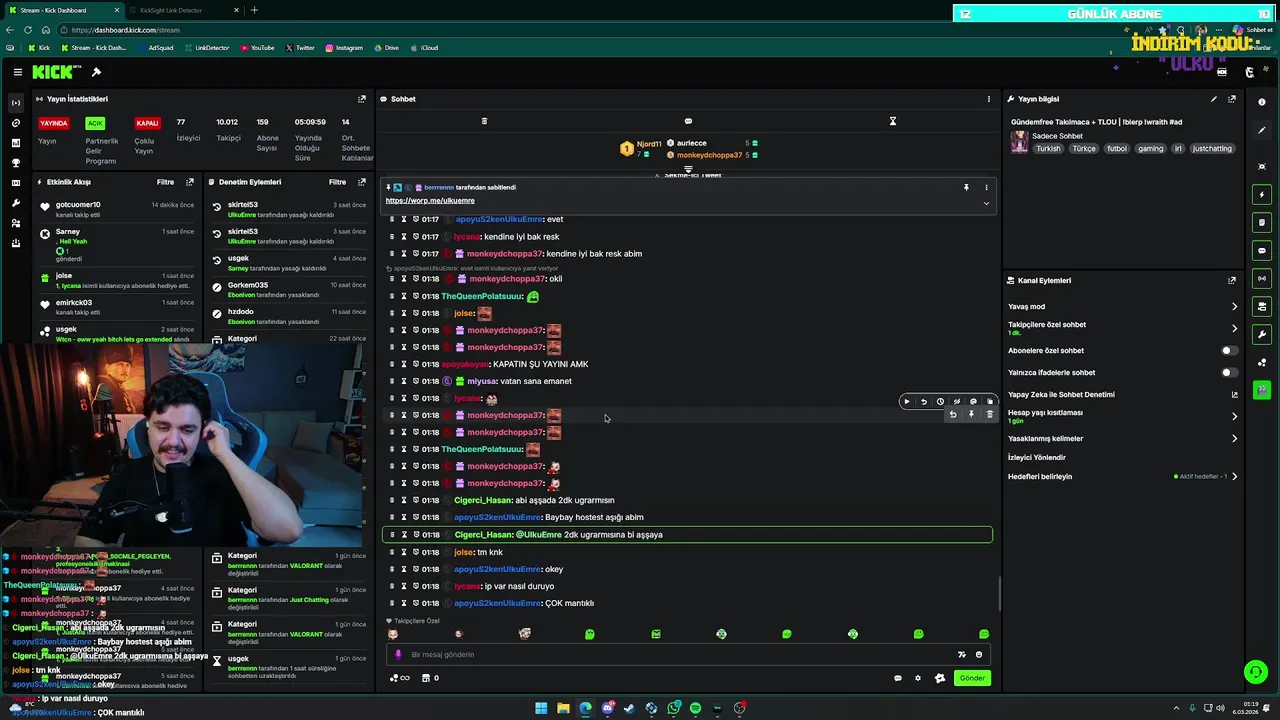Expand the Yavaş mod settings
This screenshot has width=1280, height=720.
pyautogui.click(x=1234, y=307)
